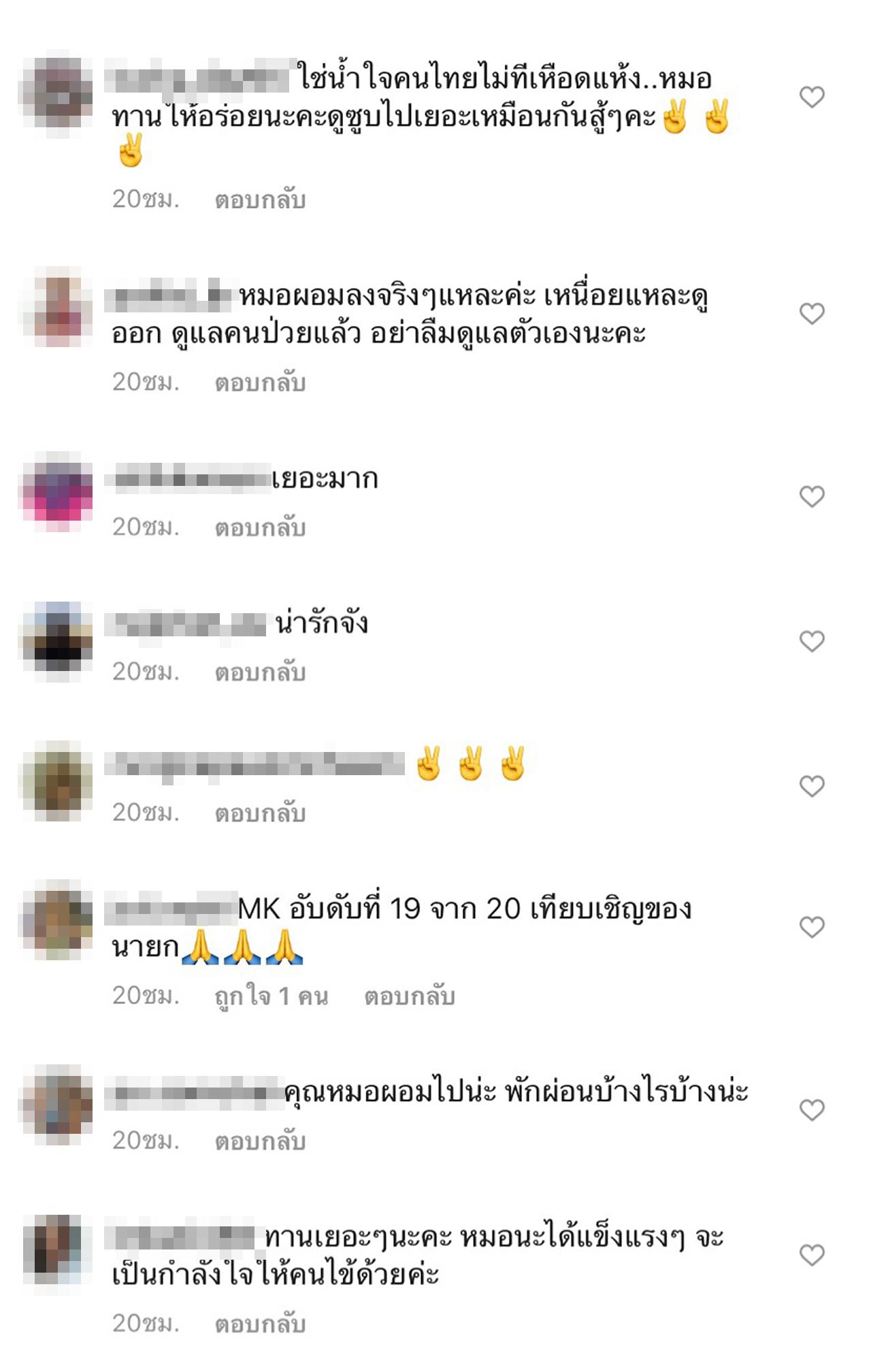Open avatar of 'น่ารักจัง' commenter
This screenshot has width=871, height=1372.
coord(58,641)
